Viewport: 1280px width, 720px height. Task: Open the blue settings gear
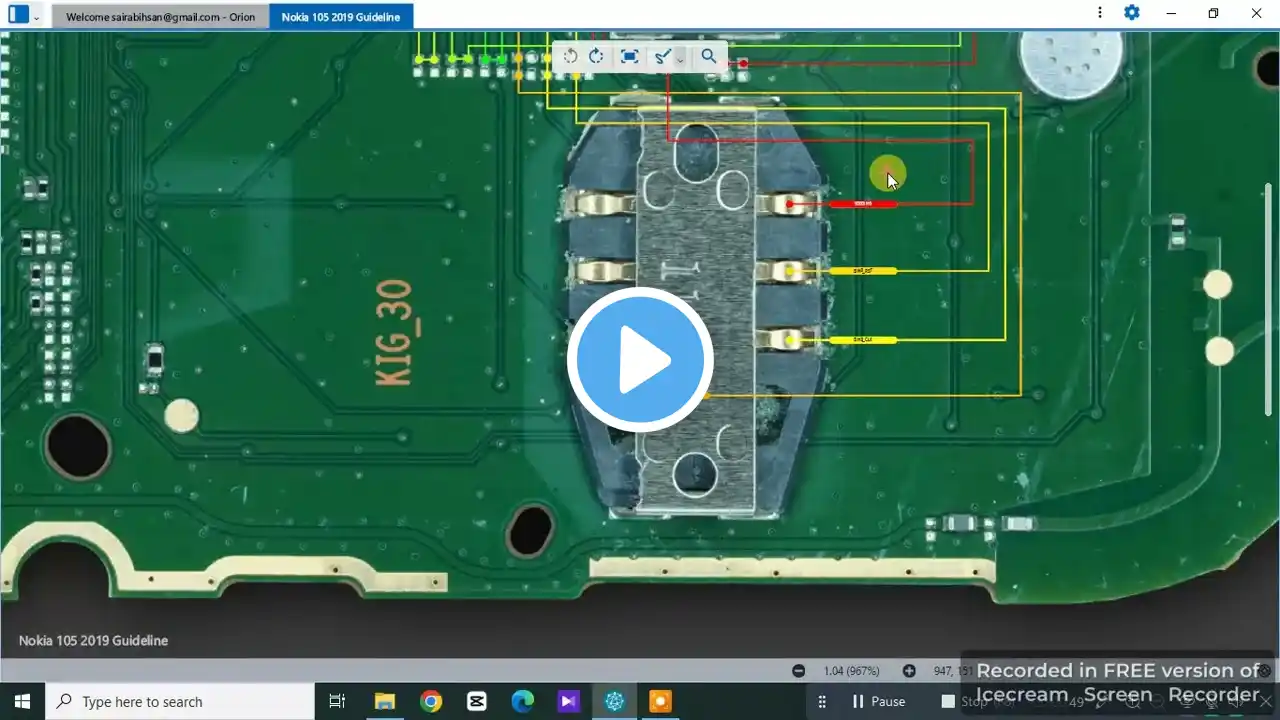(x=1131, y=13)
